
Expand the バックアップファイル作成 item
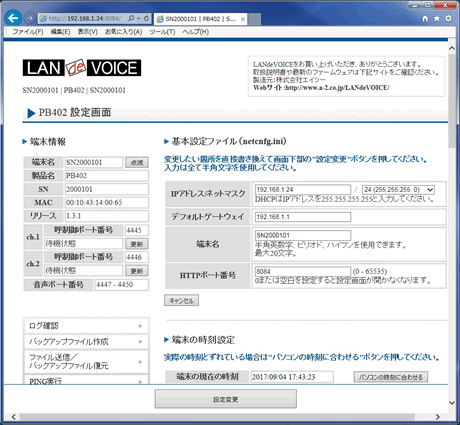[86, 342]
